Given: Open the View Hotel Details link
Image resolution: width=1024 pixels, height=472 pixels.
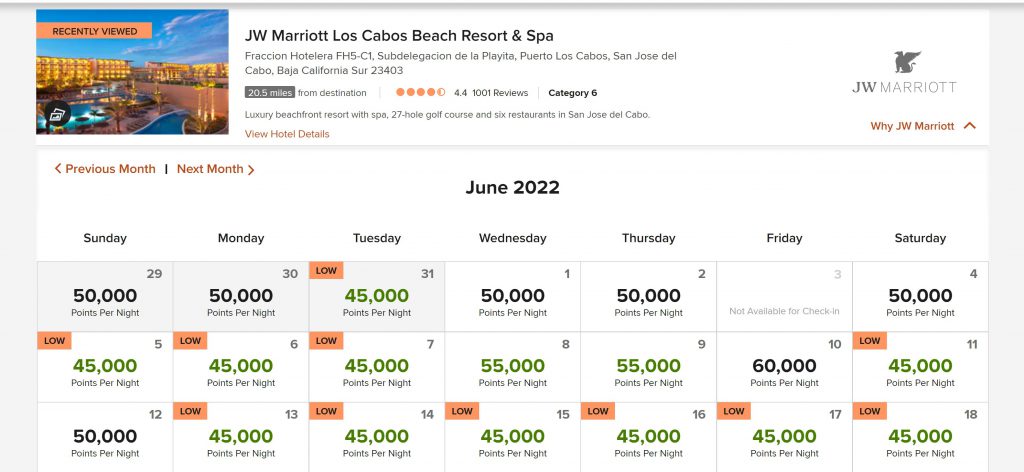Looking at the screenshot, I should click(287, 134).
